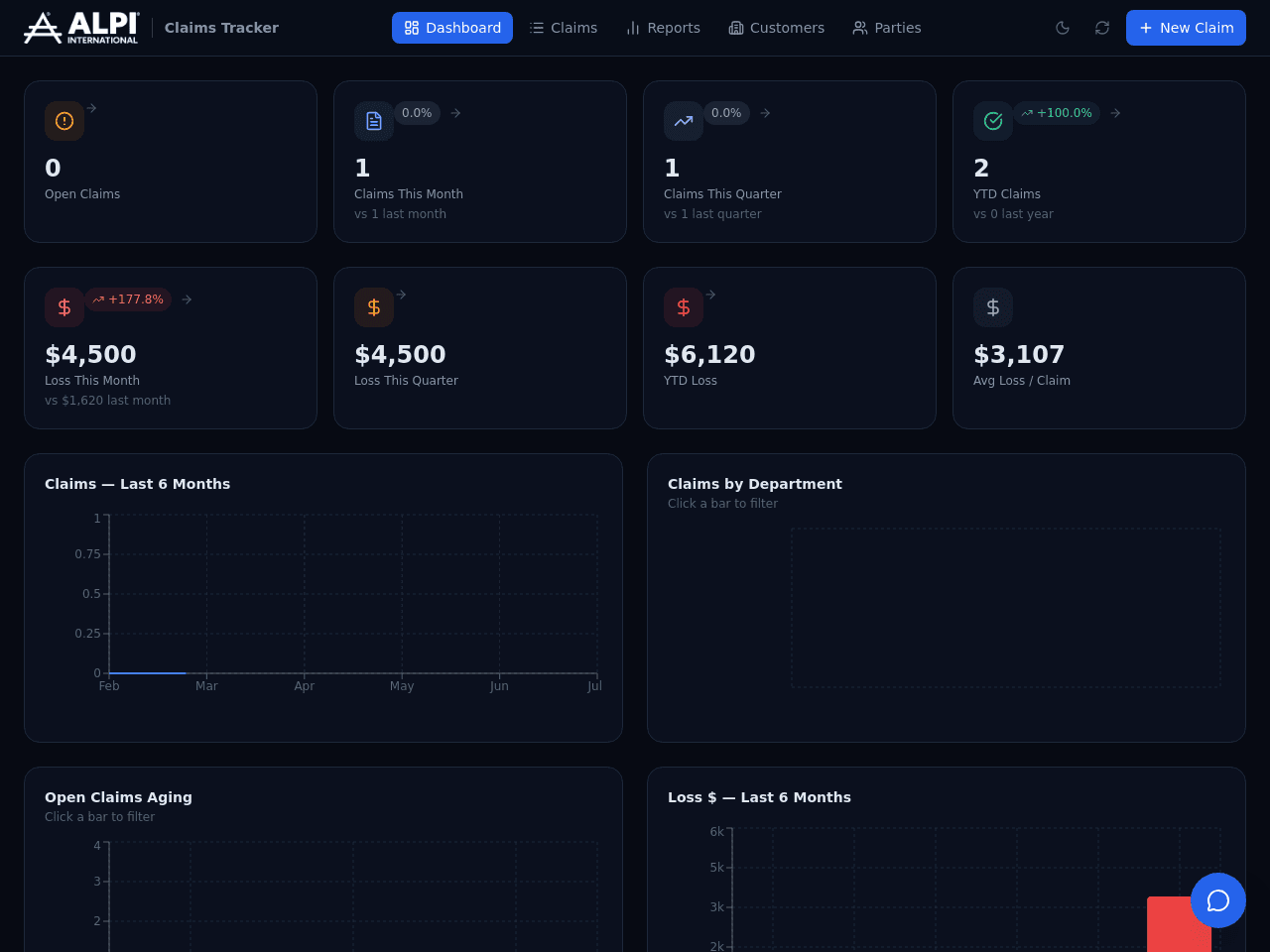Go to the Claims tab
This screenshot has width=1270, height=952.
tap(564, 28)
